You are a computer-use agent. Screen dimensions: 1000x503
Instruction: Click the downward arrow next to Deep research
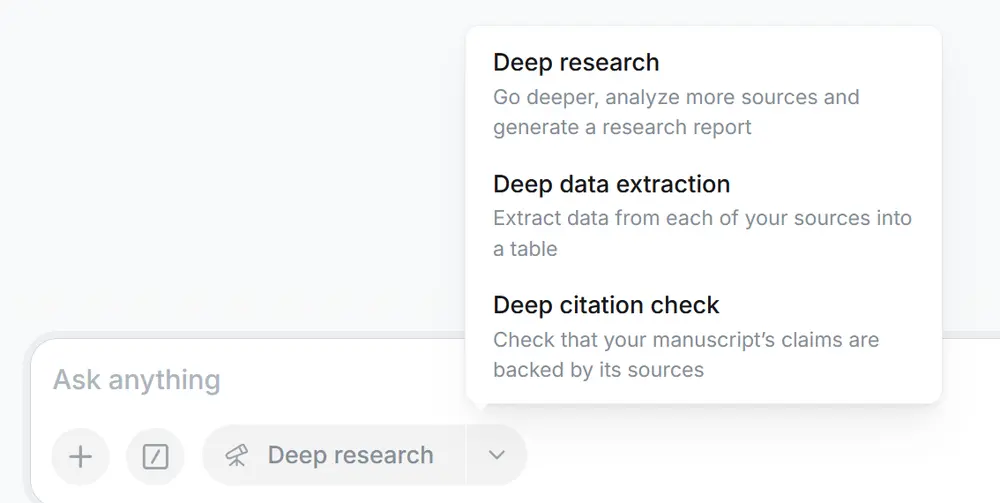(497, 455)
